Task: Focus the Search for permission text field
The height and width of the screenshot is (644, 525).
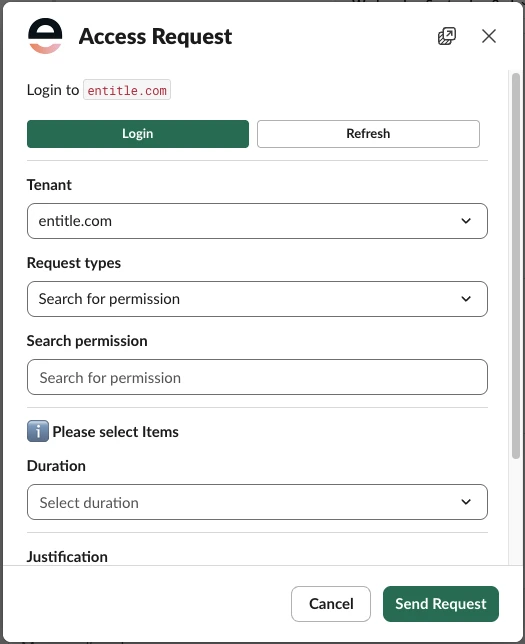Action: [258, 377]
